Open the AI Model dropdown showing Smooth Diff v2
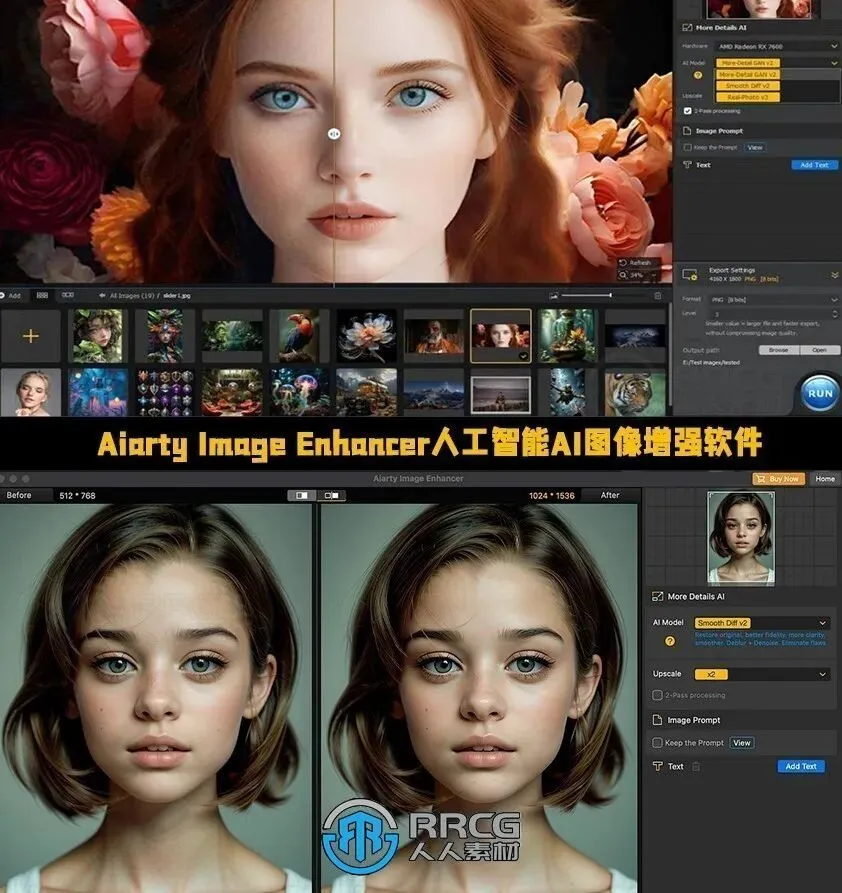Image resolution: width=842 pixels, height=893 pixels. tap(761, 623)
